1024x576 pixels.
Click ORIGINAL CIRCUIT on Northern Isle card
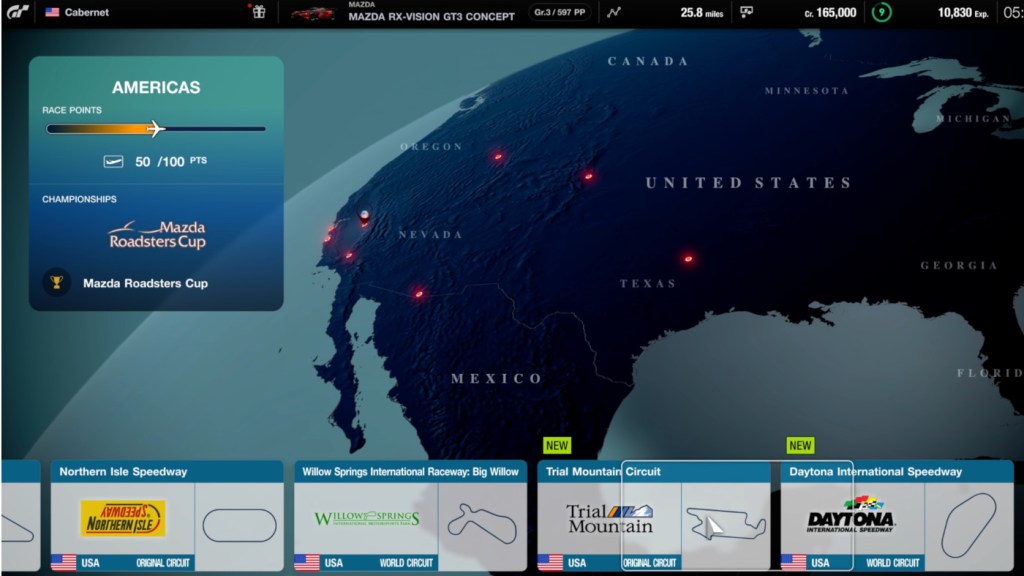pos(163,563)
